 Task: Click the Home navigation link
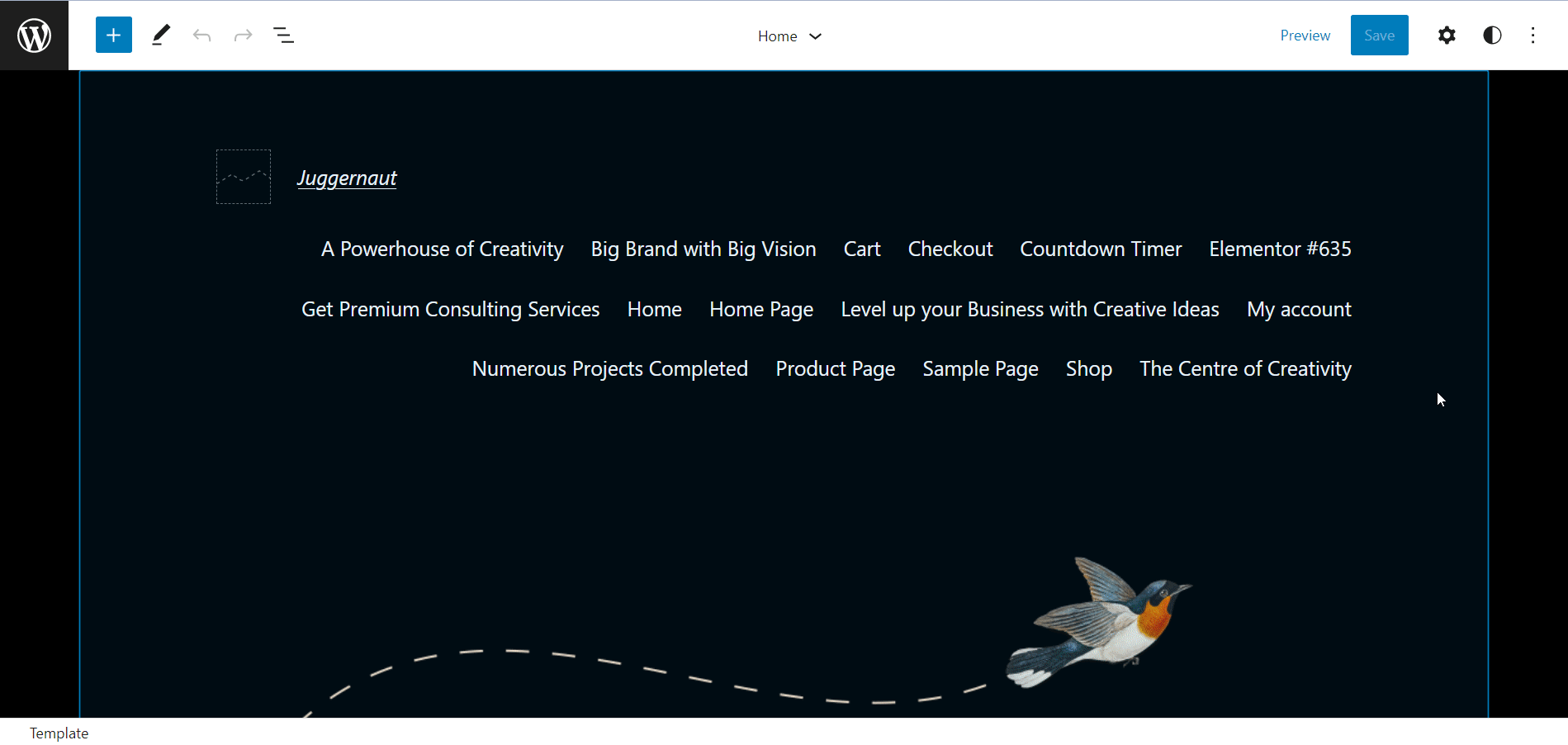point(655,310)
